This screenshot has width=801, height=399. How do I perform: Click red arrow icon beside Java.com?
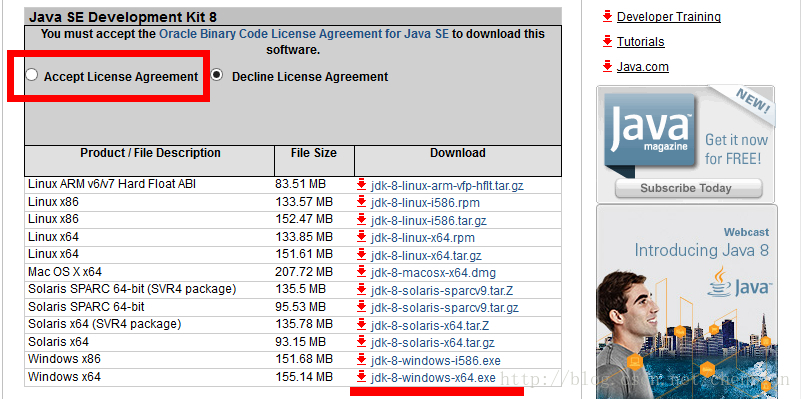click(x=607, y=66)
